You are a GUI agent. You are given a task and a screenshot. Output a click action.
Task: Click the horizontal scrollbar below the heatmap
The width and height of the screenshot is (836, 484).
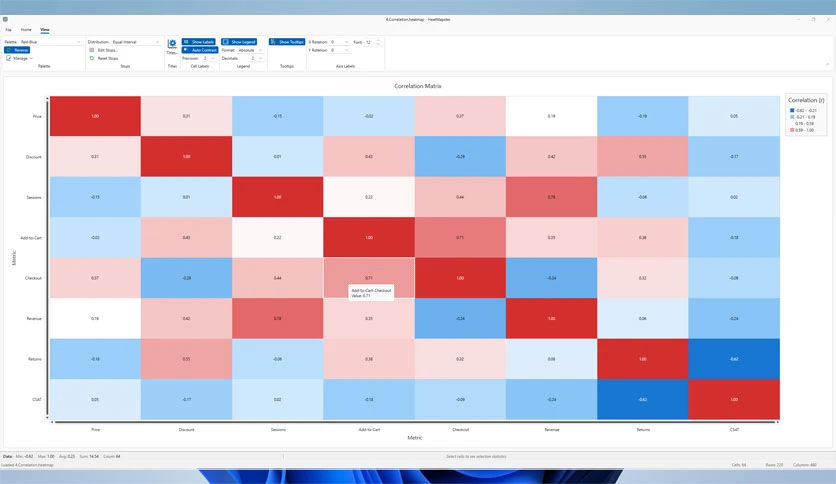(415, 422)
